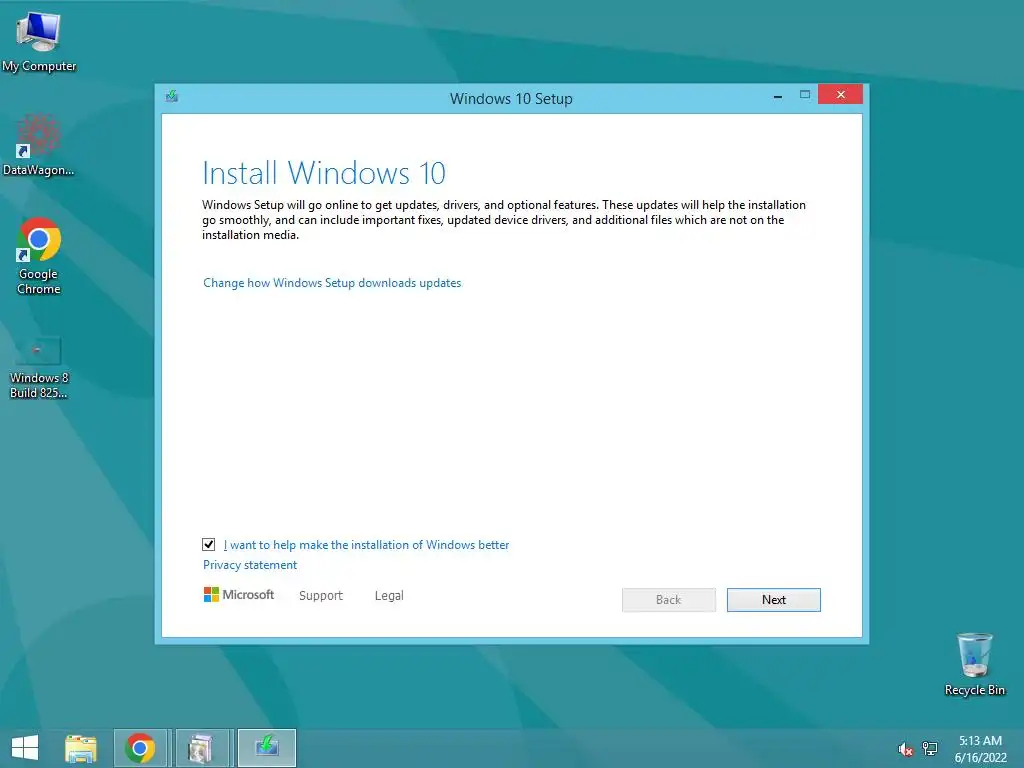
Task: Open the third taskbar app with disc icon
Action: [200, 748]
